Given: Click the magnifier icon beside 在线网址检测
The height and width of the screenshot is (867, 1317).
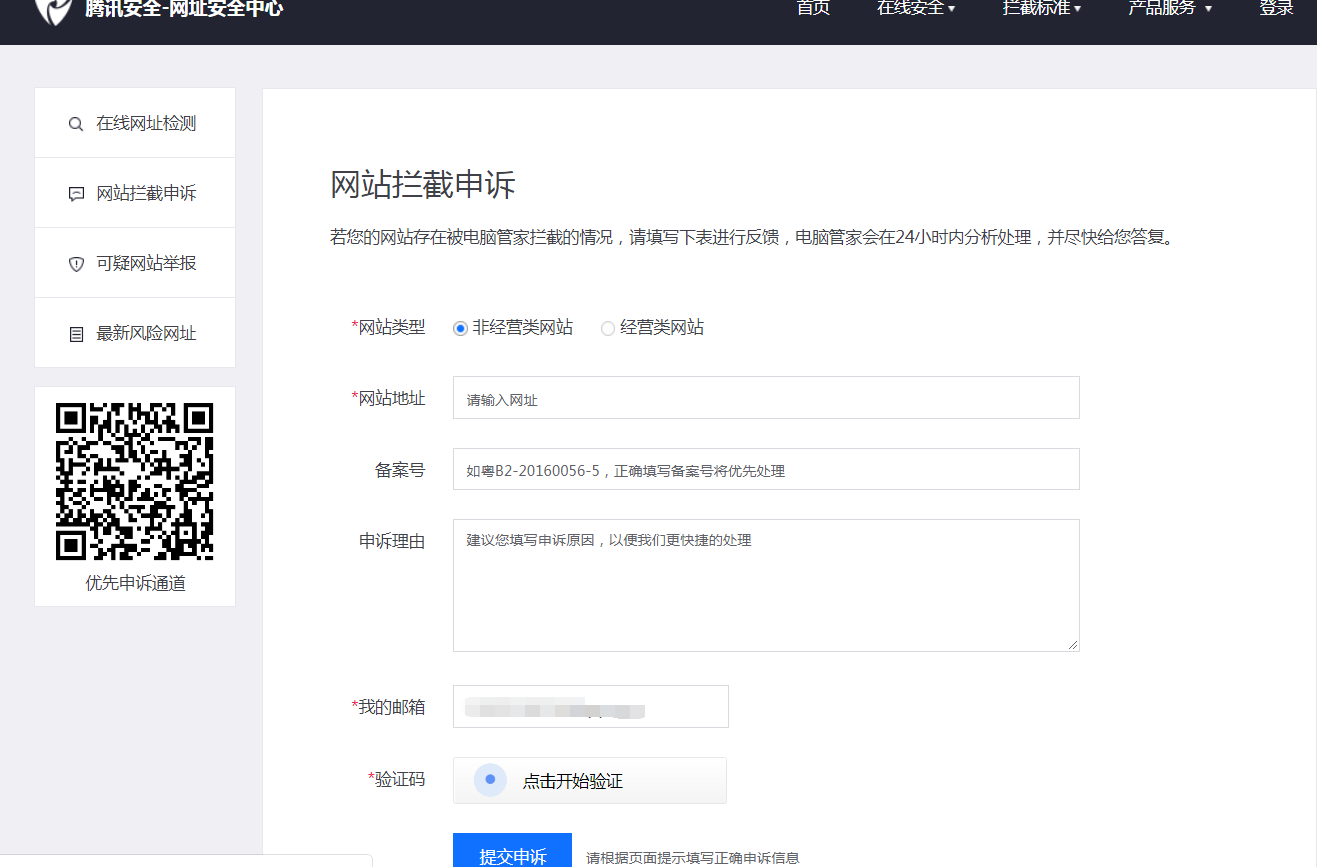Looking at the screenshot, I should tap(76, 124).
